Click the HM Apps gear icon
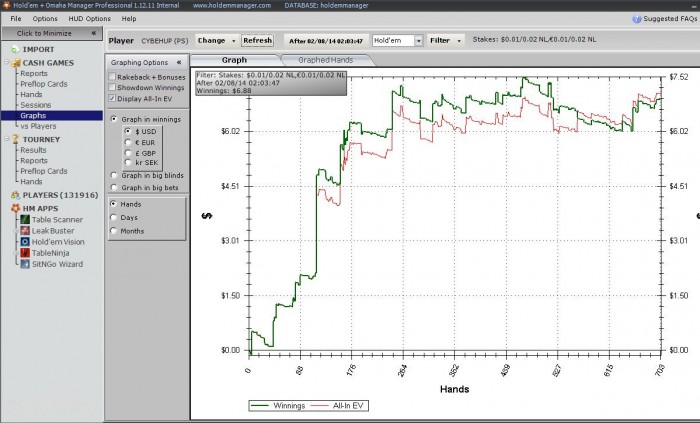This screenshot has height=423, width=700. [x=16, y=208]
